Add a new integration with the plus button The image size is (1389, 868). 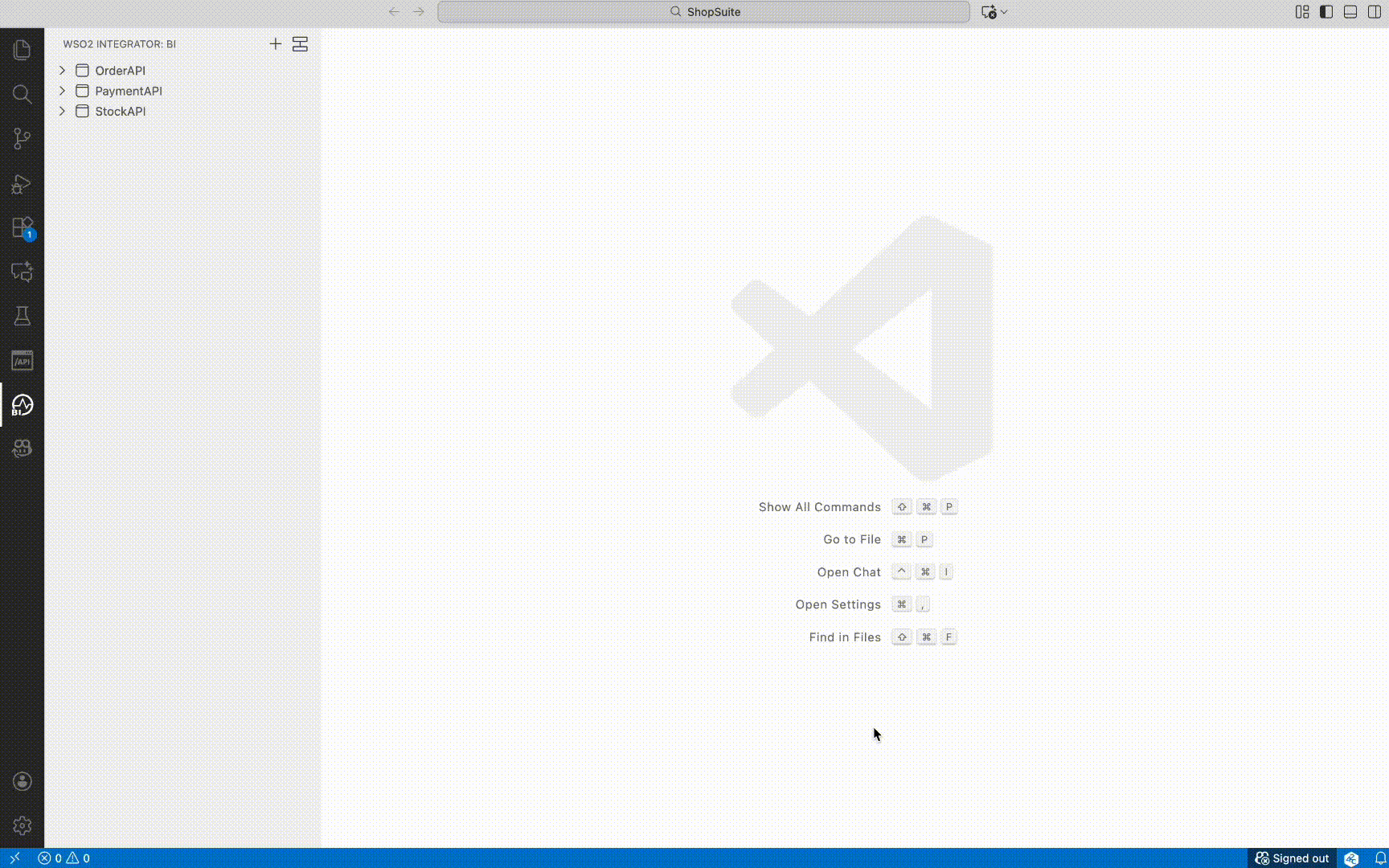coord(276,44)
